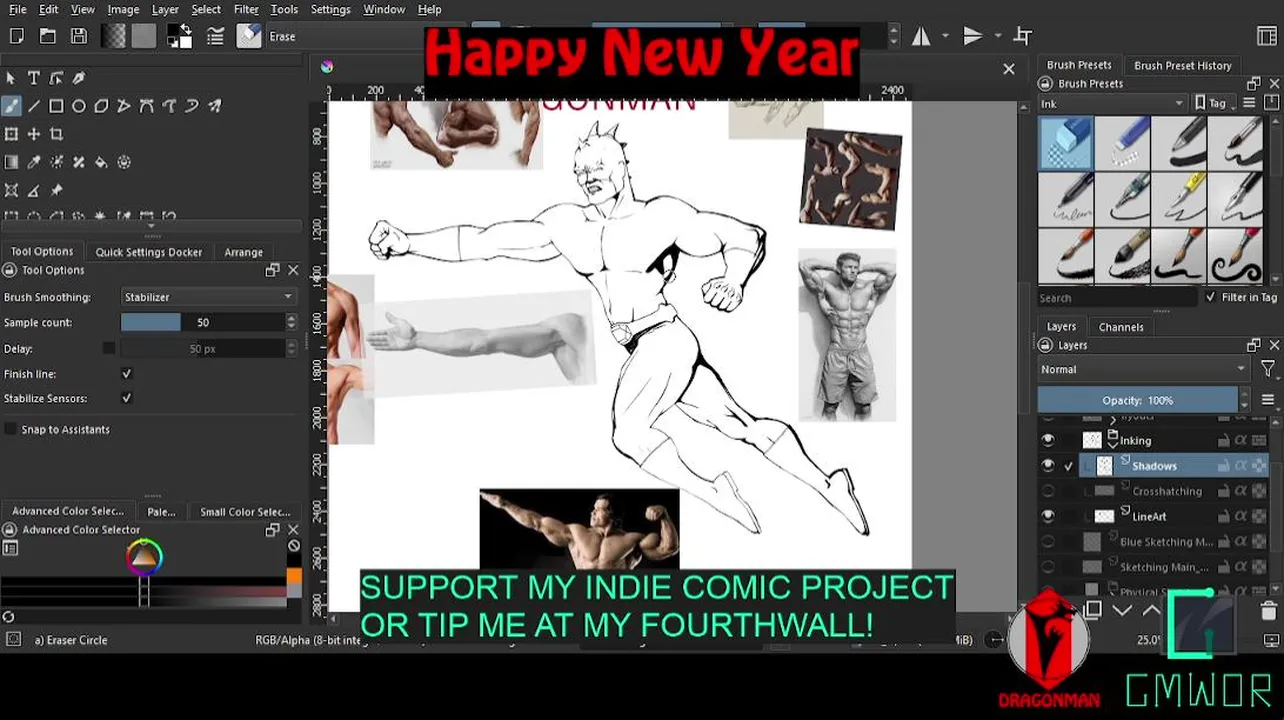Select the Color Sampler eyedropper tool
This screenshot has height=720, width=1284.
coord(33,162)
